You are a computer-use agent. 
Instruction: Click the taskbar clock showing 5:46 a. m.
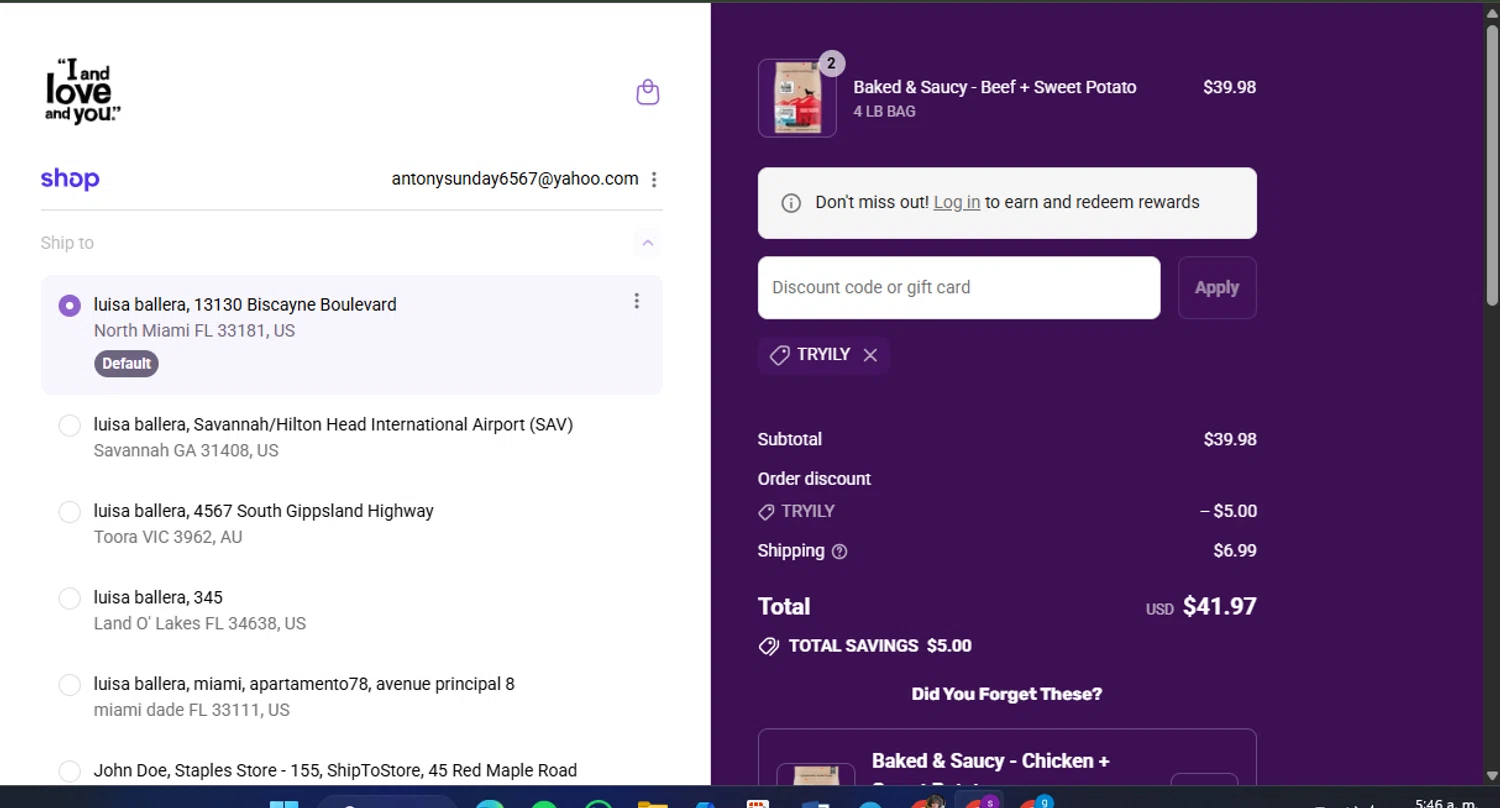[x=1444, y=803]
